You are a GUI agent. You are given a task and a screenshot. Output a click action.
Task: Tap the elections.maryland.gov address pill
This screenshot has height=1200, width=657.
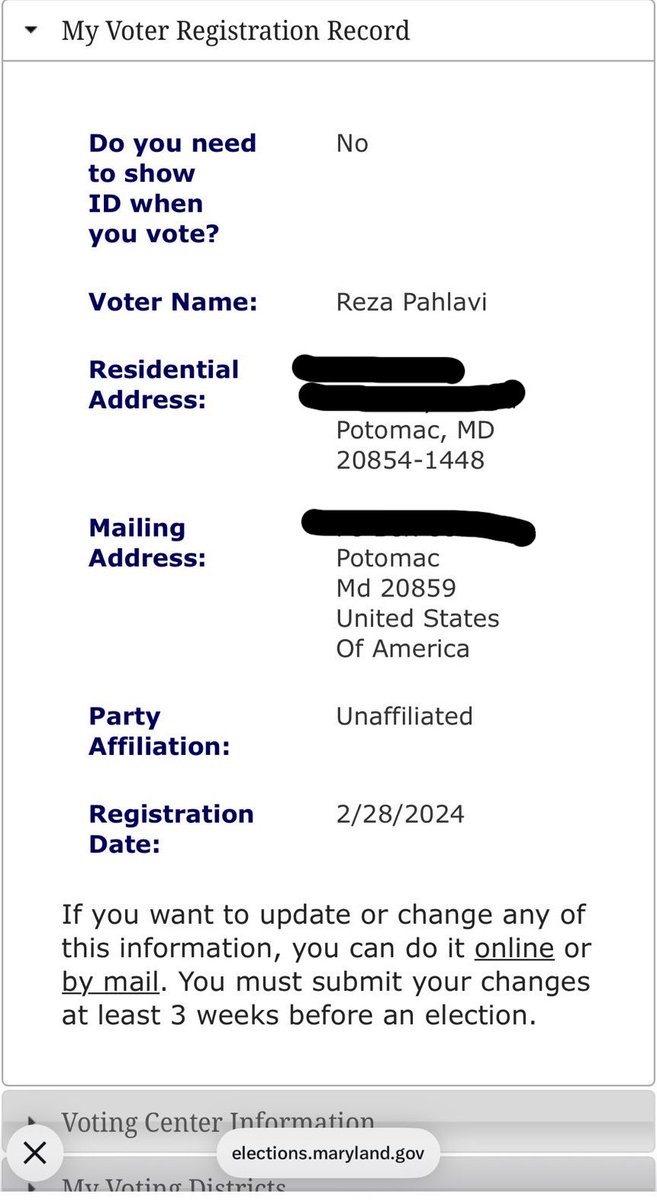click(328, 1153)
